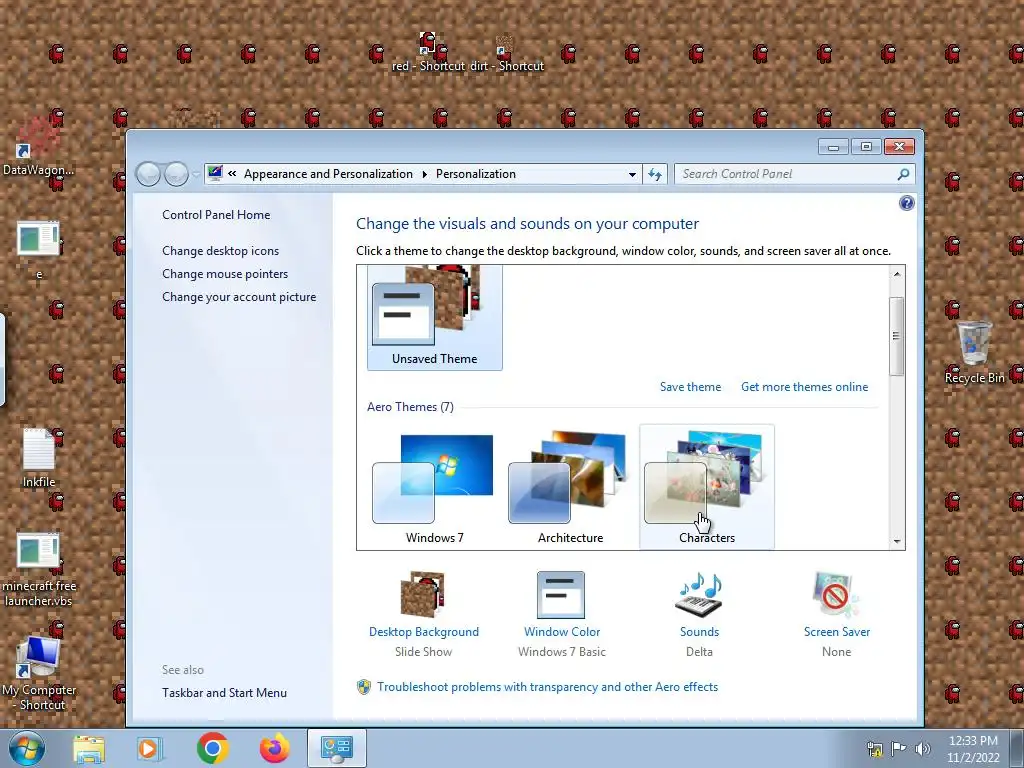Select the Windows 7 theme
This screenshot has height=768, width=1024.
(434, 488)
